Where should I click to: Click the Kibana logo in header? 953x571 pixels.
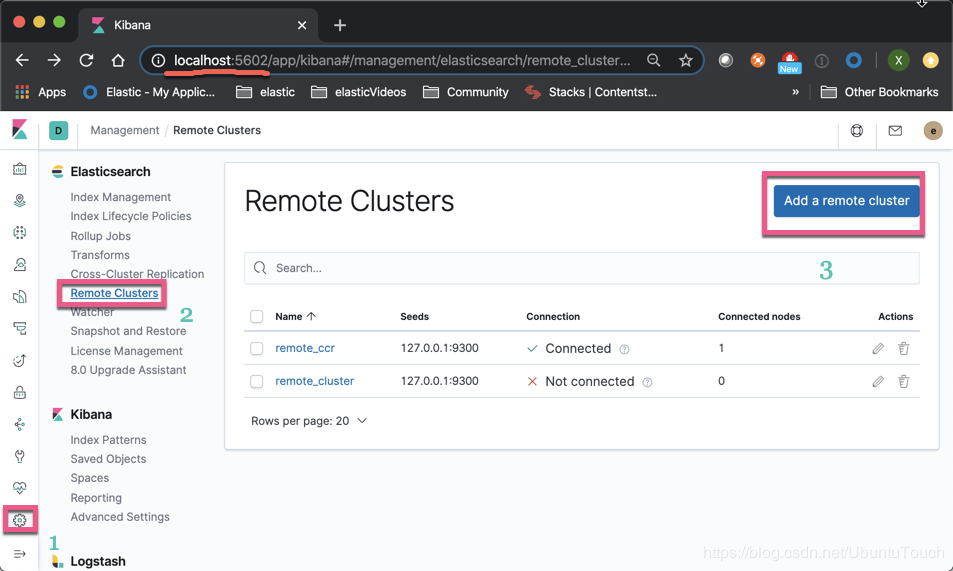tap(19, 130)
